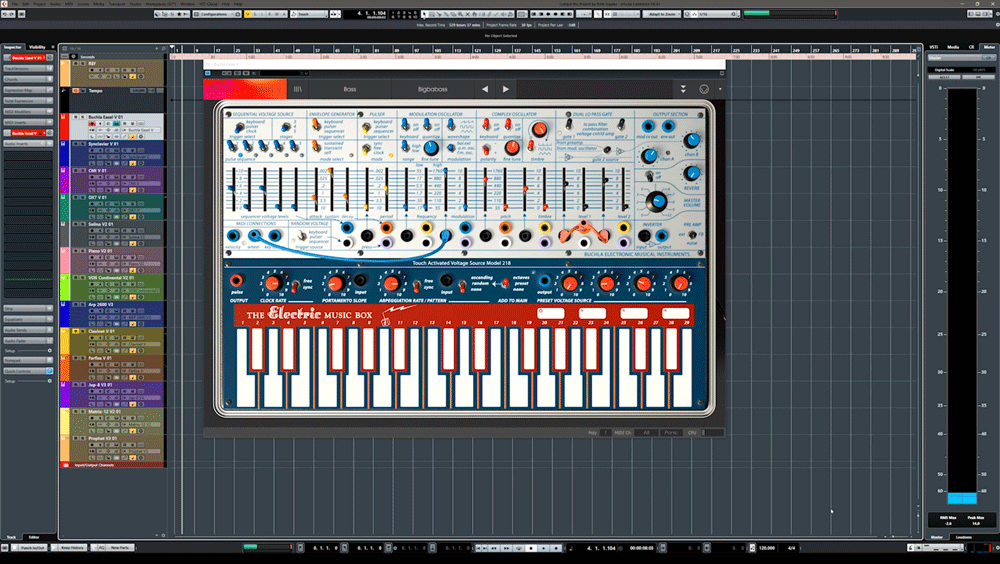The width and height of the screenshot is (1000, 564).
Task: Open the preset library browser icon
Action: tap(299, 89)
